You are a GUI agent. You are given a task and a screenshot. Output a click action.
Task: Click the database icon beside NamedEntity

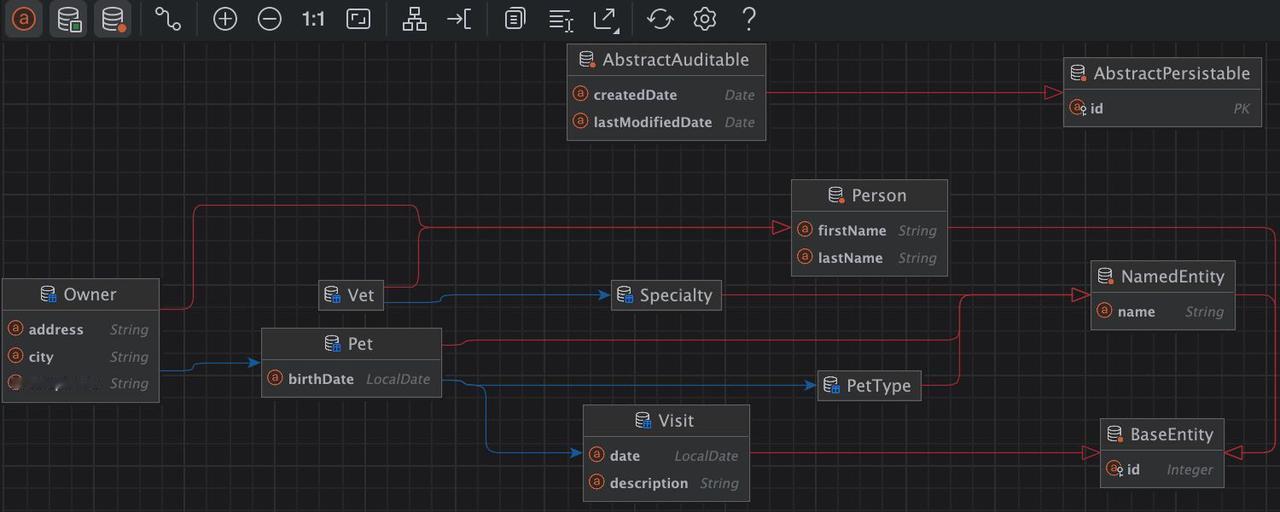click(1106, 276)
